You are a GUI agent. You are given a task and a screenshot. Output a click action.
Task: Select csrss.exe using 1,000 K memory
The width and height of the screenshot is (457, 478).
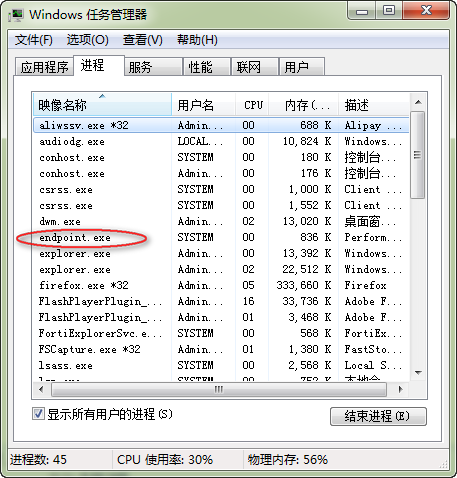point(221,189)
